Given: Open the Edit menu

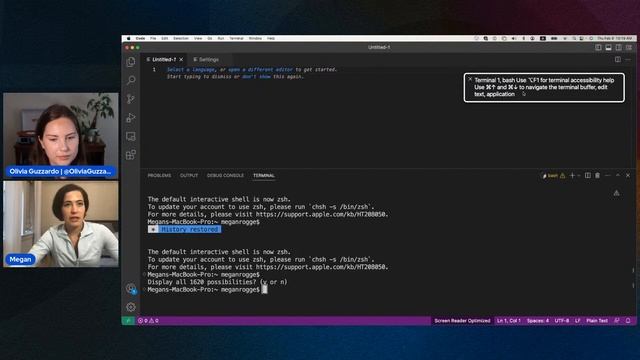Looking at the screenshot, I should click(164, 38).
